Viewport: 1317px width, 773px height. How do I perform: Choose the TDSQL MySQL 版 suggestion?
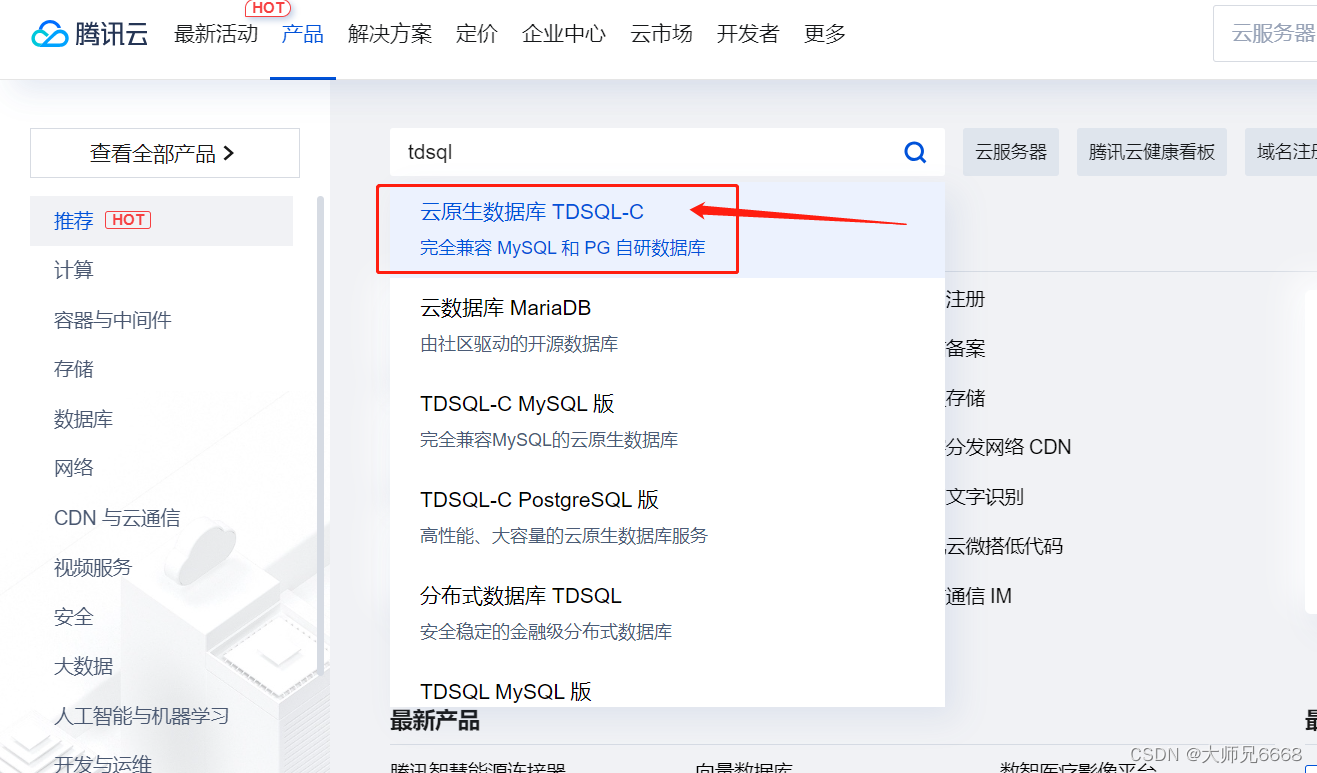[x=667, y=686]
